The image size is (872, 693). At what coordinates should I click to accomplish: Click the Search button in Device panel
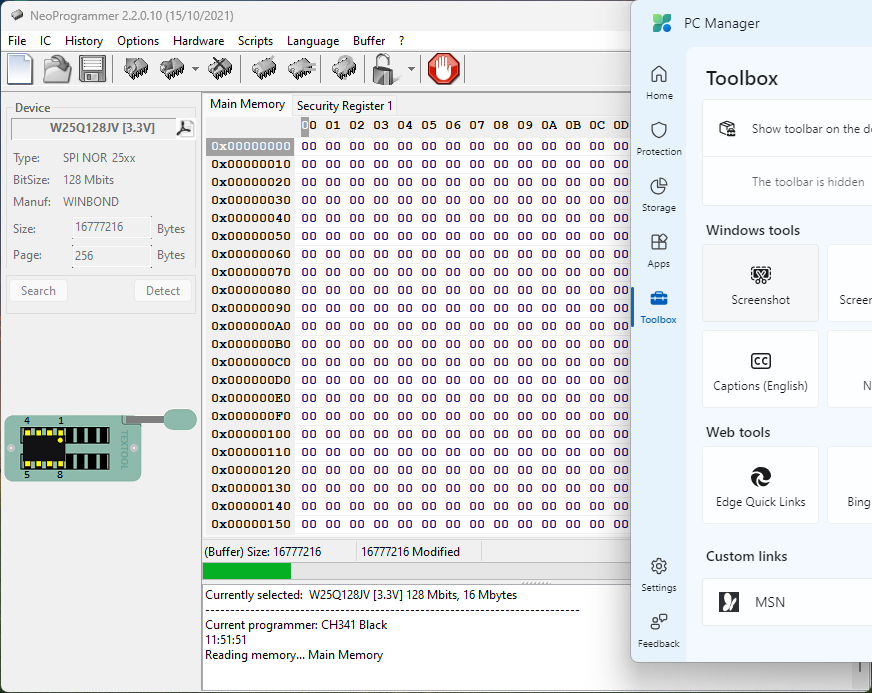[38, 291]
